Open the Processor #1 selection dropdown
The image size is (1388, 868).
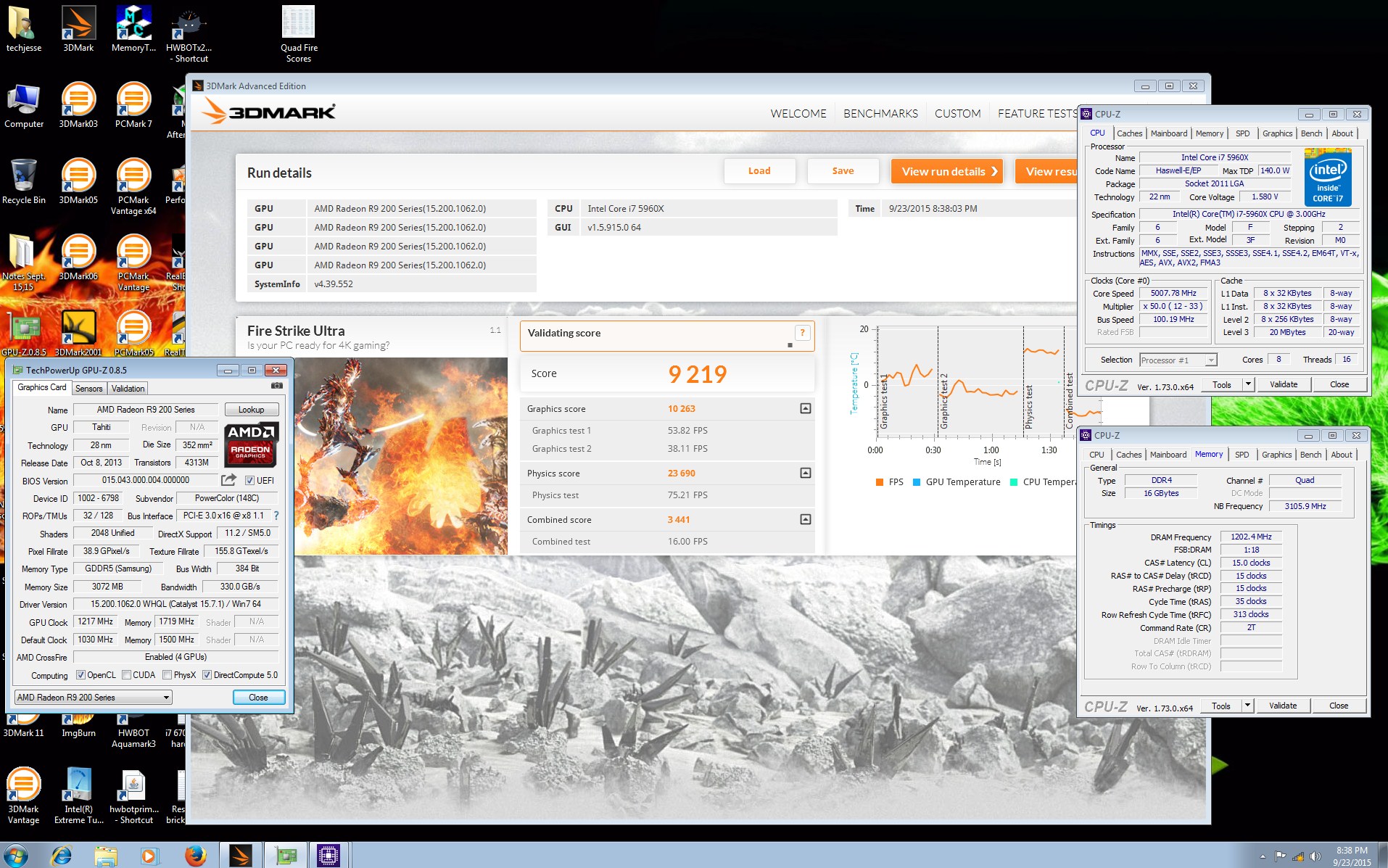[1178, 360]
